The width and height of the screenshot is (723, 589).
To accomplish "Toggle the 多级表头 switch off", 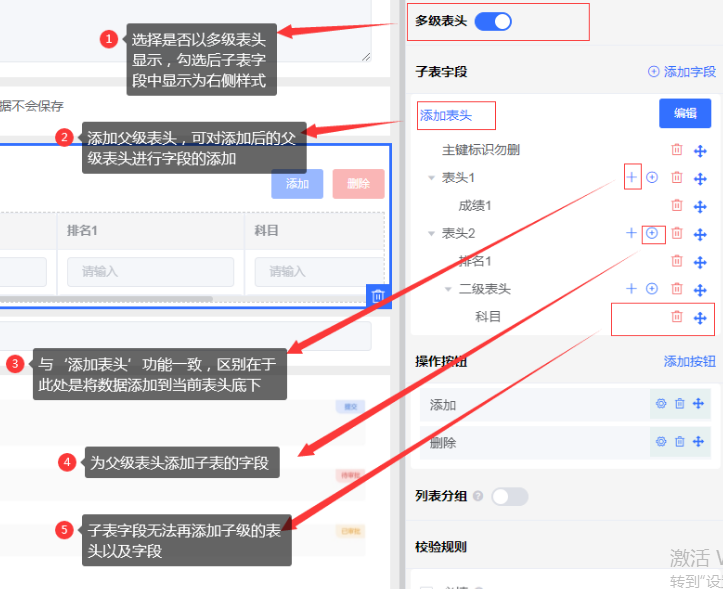I will (x=493, y=21).
